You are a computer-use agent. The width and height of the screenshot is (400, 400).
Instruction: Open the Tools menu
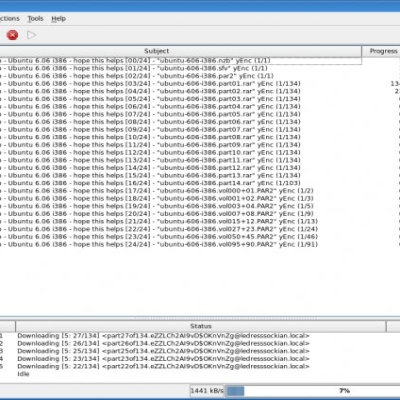point(35,19)
